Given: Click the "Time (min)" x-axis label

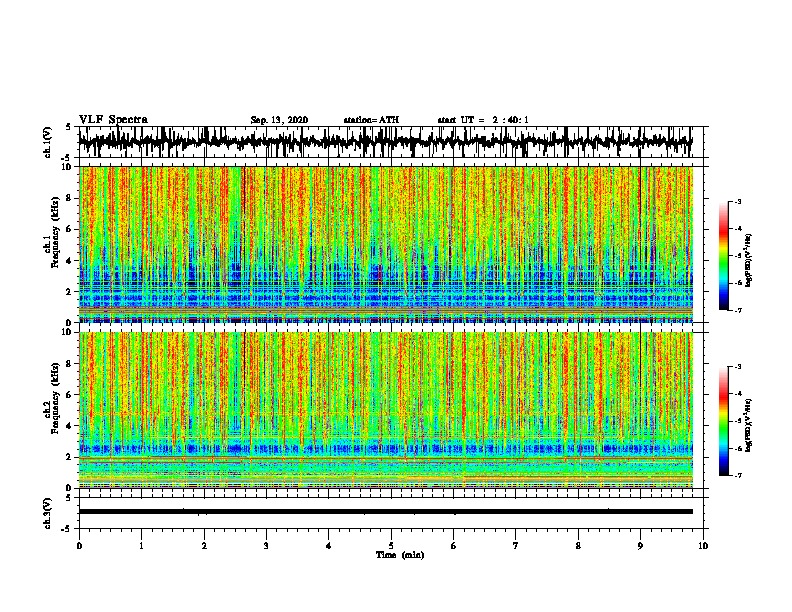Looking at the screenshot, I should 400,555.
